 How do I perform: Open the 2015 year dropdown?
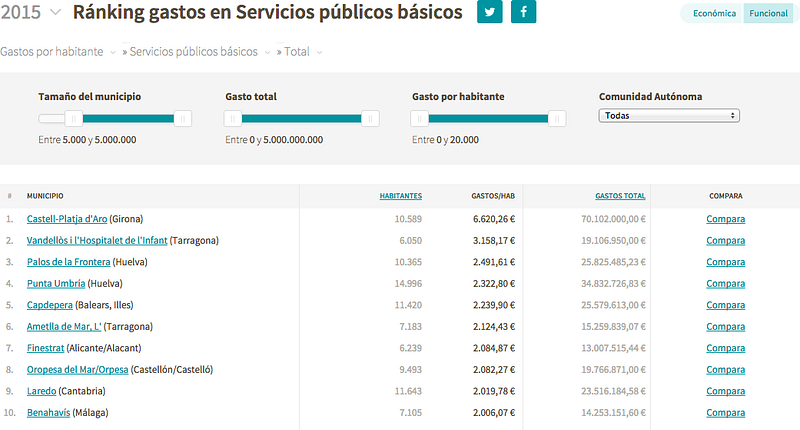click(x=32, y=12)
